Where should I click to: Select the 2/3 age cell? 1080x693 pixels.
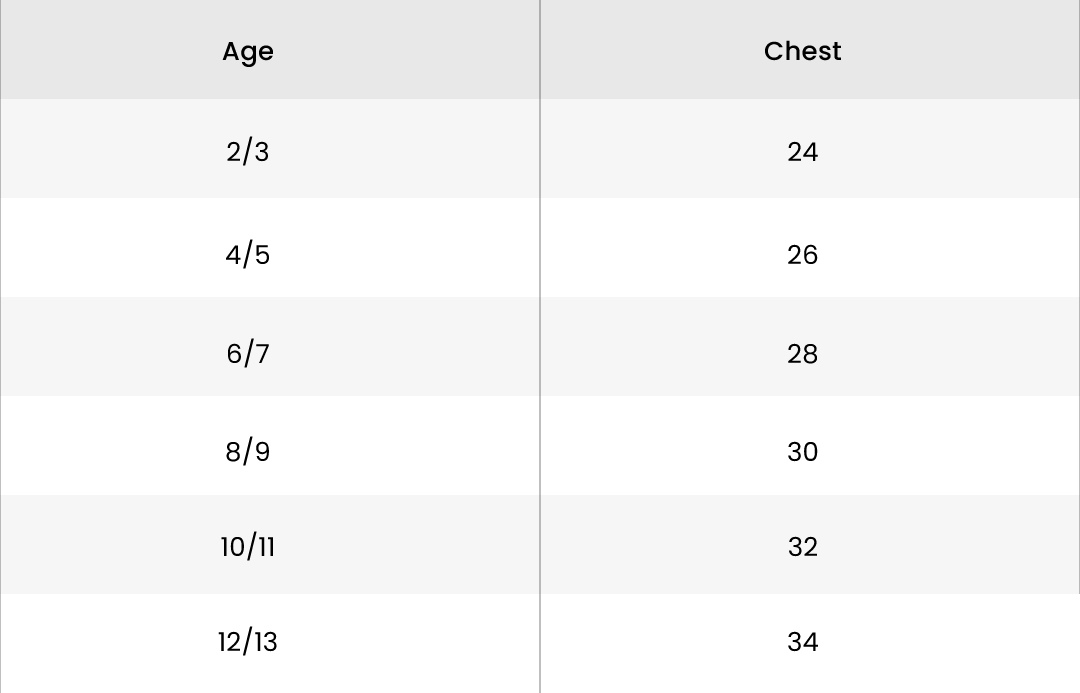(x=248, y=152)
